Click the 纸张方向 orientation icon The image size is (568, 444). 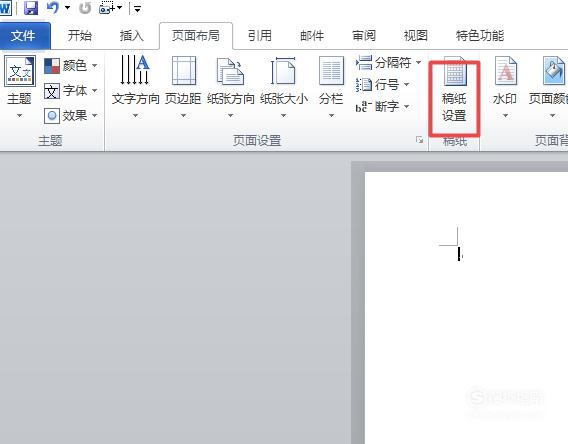click(230, 71)
